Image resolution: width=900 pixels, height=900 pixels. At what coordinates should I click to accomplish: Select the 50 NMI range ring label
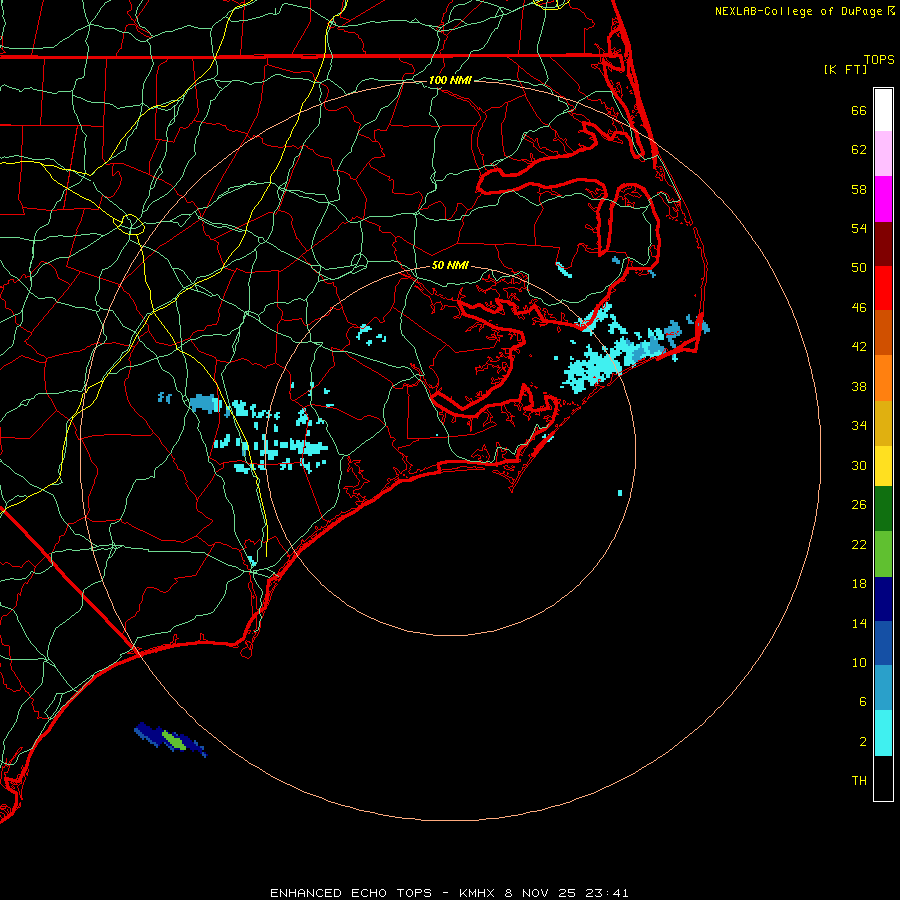point(450,265)
